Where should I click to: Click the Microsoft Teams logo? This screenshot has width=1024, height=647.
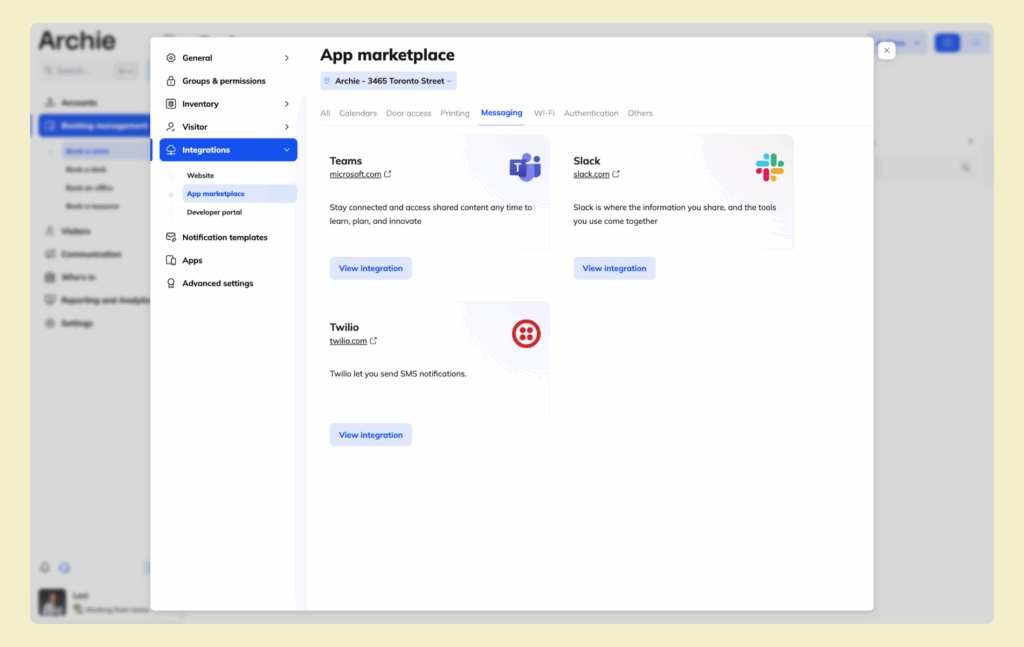click(525, 167)
